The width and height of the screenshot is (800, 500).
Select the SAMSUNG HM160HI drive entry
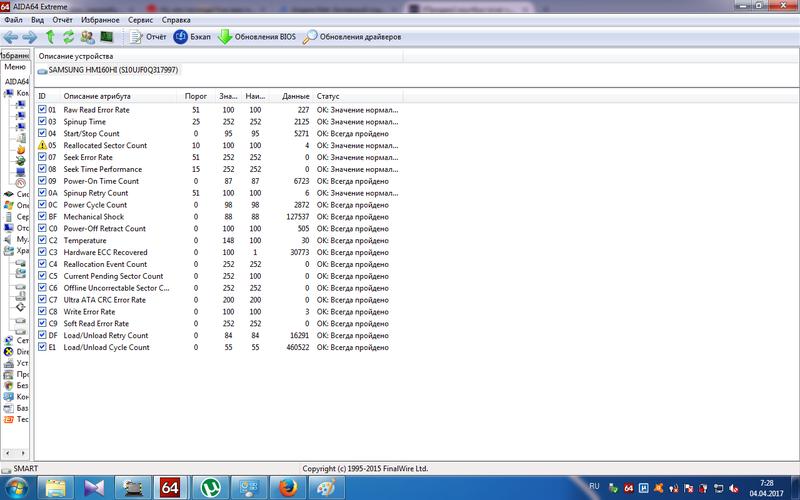click(108, 70)
